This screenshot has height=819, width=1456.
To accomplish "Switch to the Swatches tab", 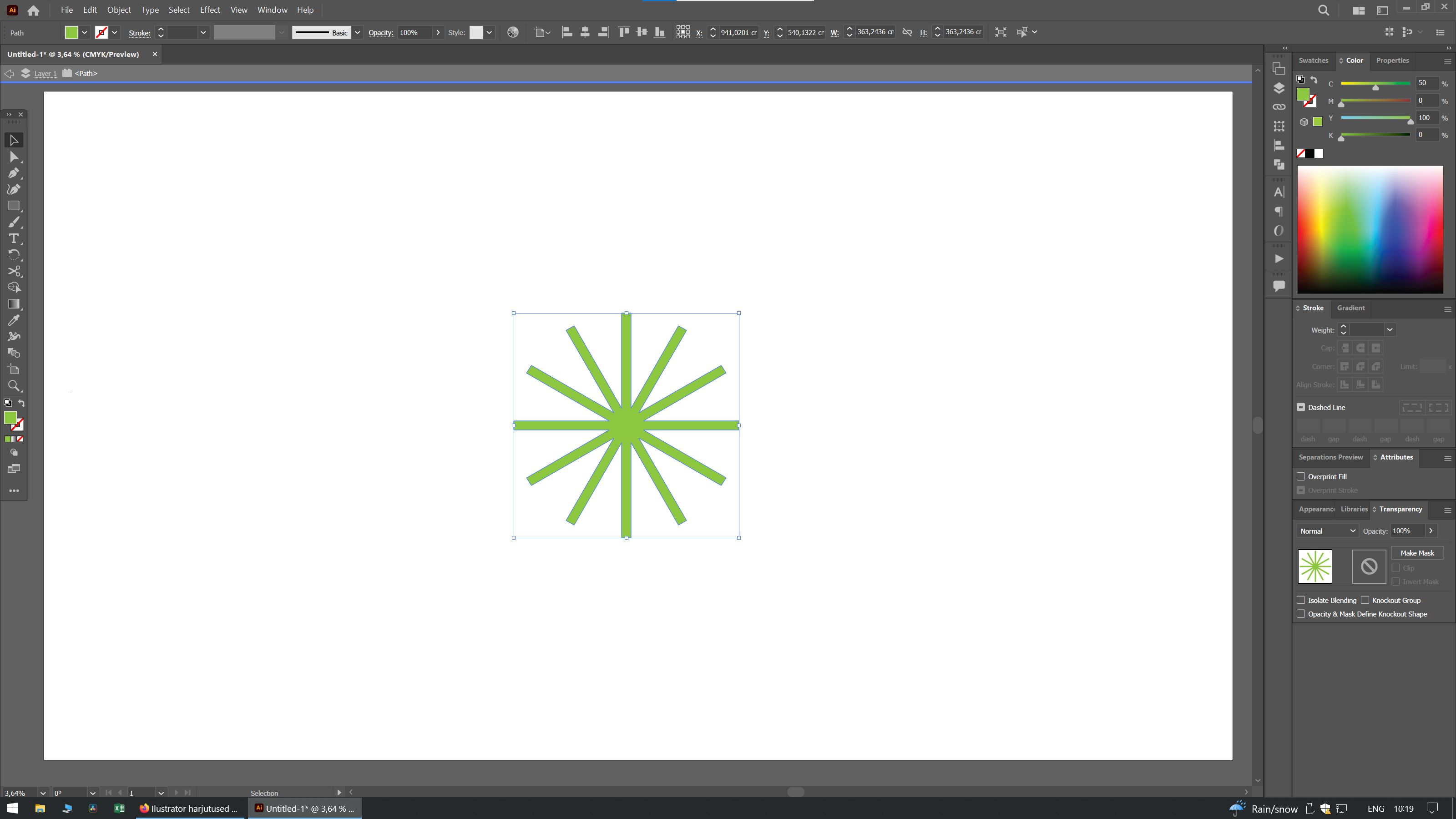I will coord(1313,61).
